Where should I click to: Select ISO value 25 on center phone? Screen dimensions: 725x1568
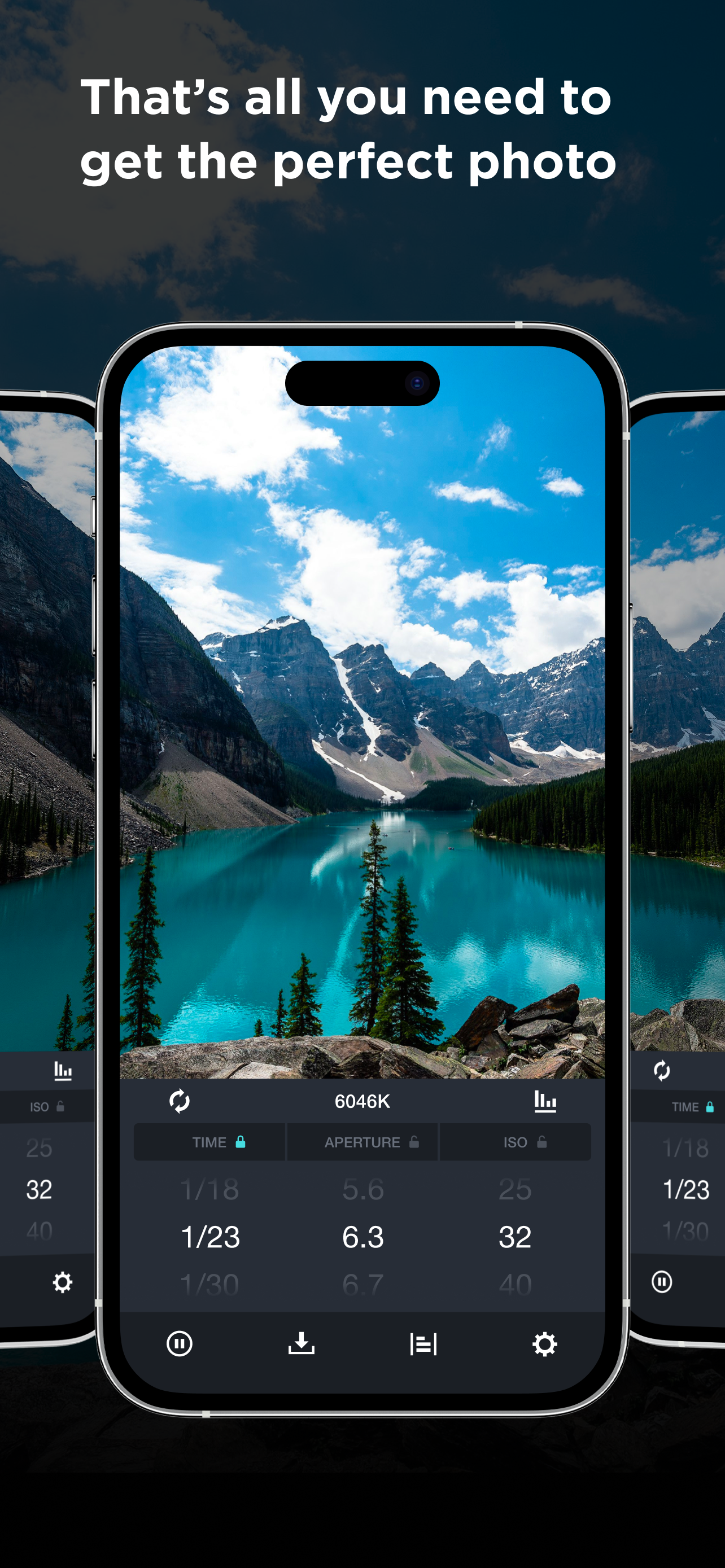(x=515, y=1189)
